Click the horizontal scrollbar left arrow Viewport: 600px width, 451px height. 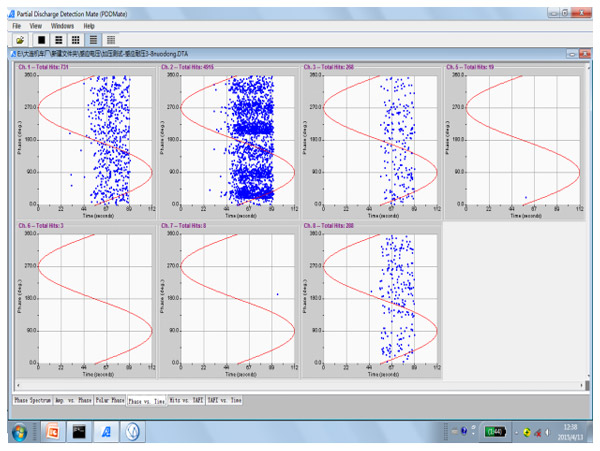pyautogui.click(x=18, y=385)
